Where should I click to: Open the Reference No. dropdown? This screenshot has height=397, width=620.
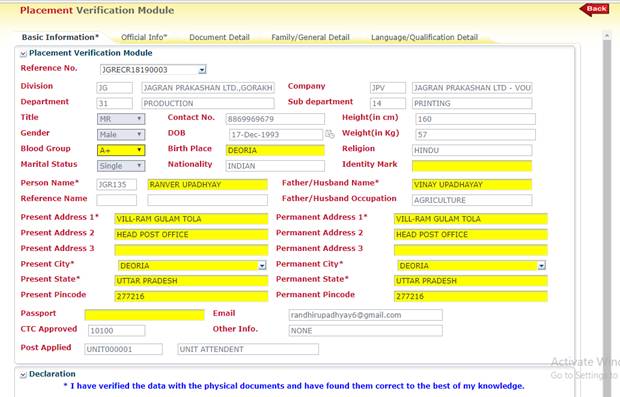click(x=202, y=70)
